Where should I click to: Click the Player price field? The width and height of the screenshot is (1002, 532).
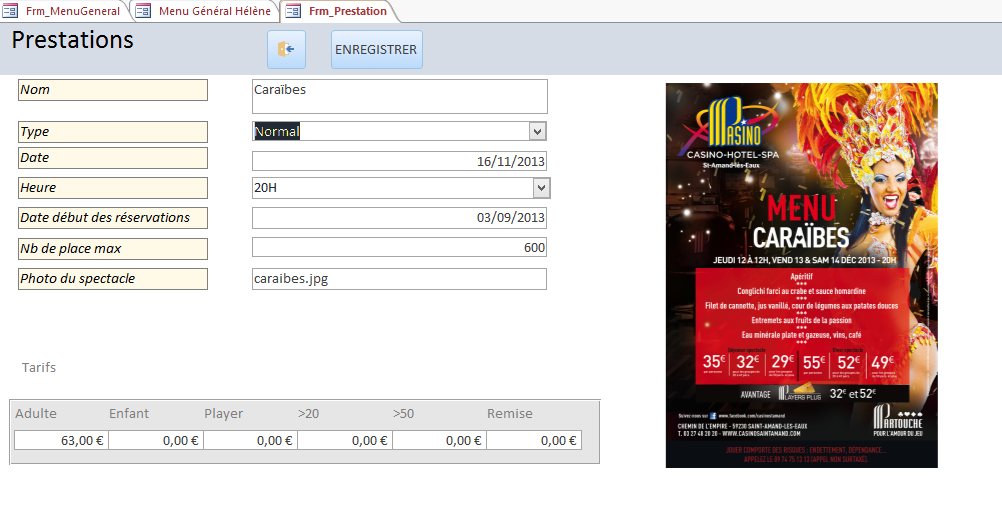pos(250,441)
